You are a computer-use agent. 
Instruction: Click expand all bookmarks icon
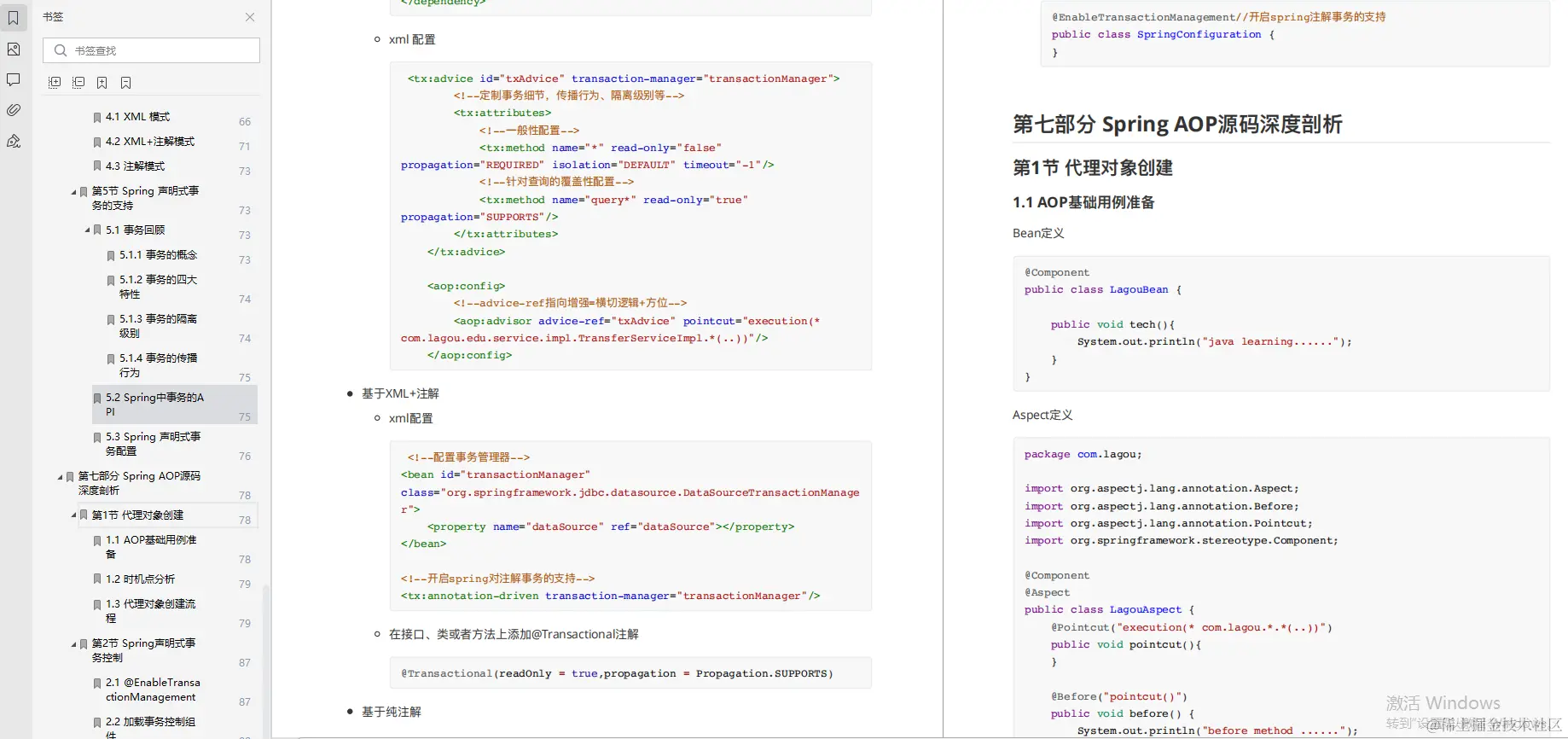[55, 83]
